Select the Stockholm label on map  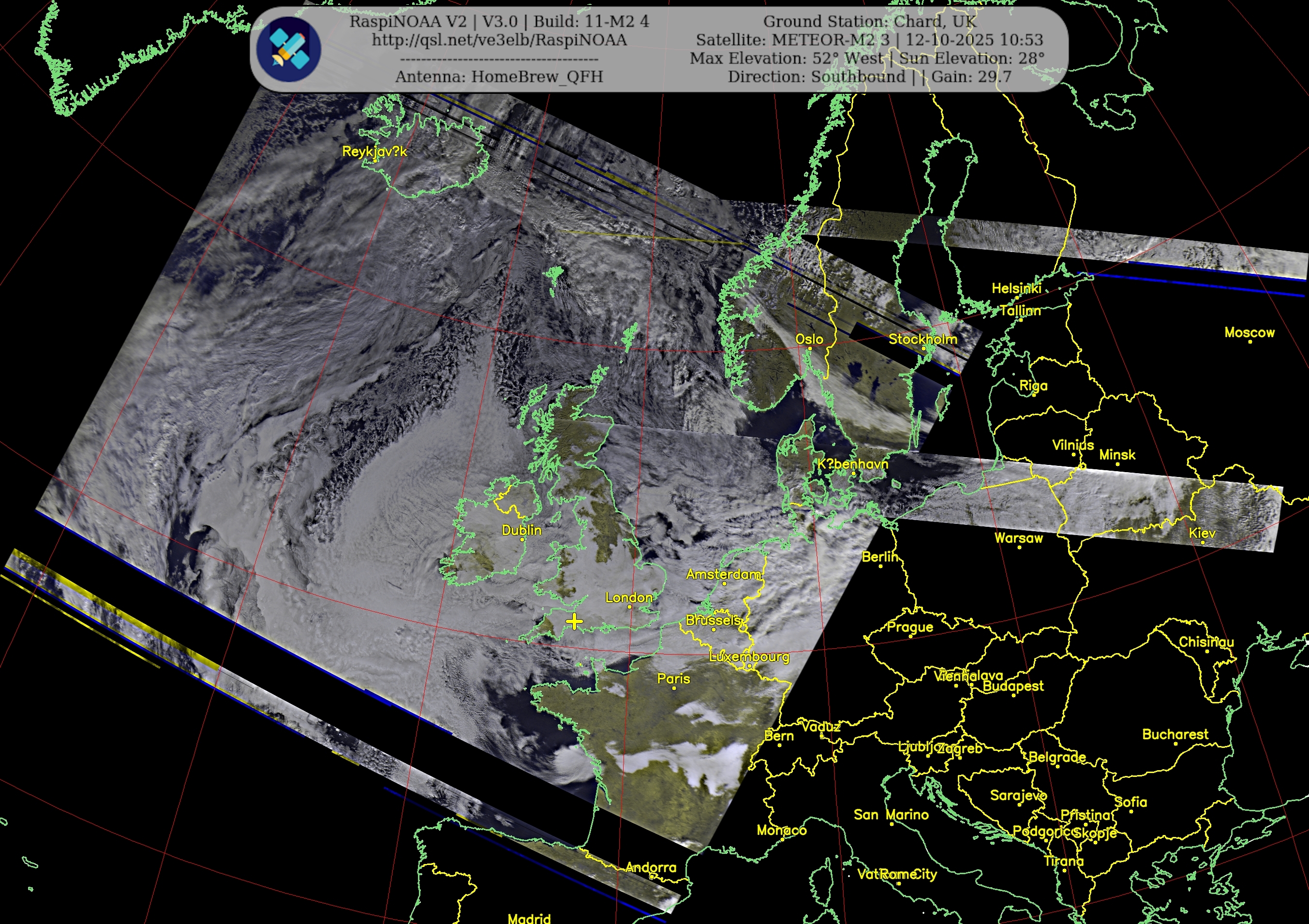922,339
